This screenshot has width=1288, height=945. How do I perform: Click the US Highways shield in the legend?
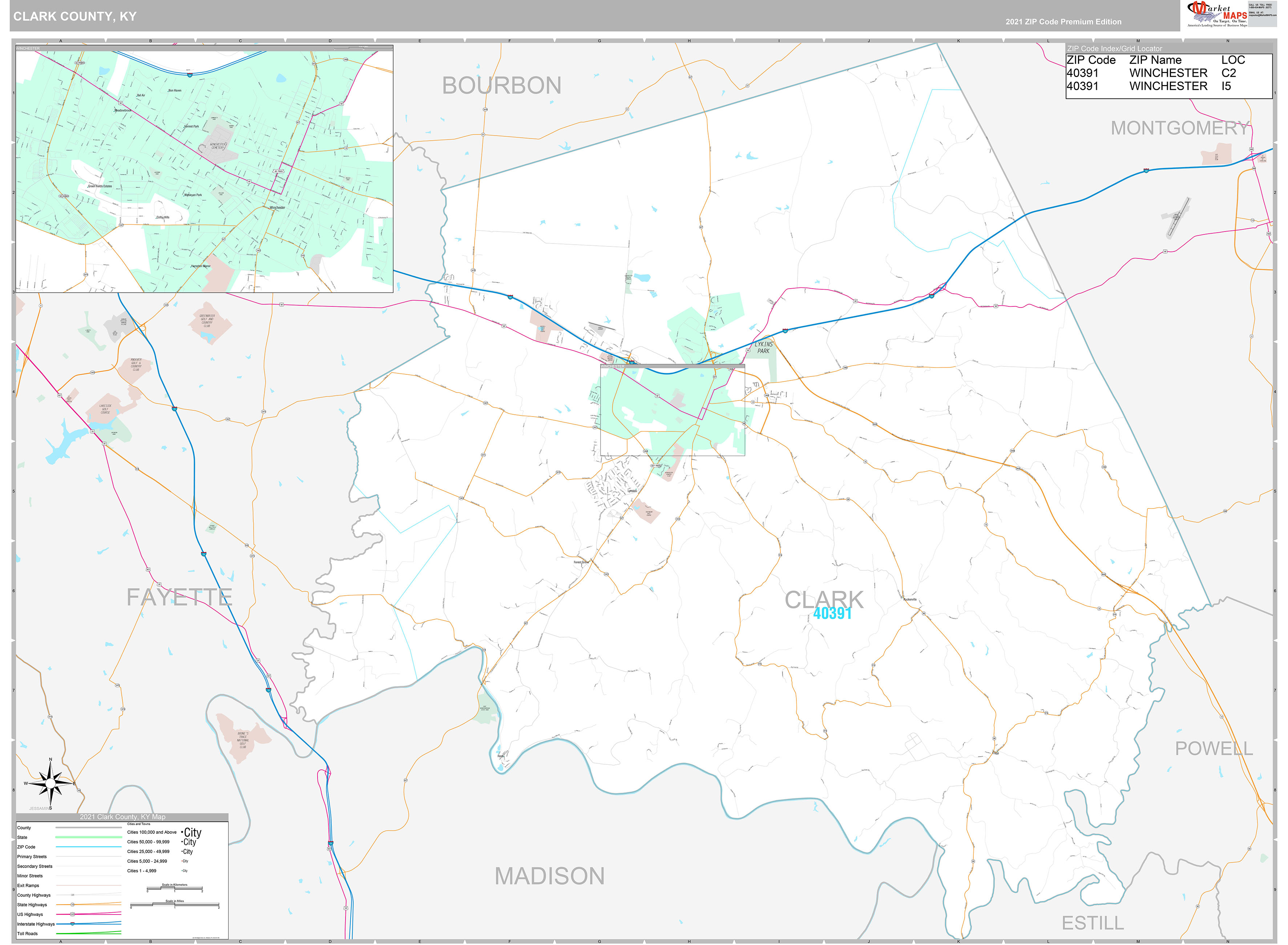(x=72, y=914)
